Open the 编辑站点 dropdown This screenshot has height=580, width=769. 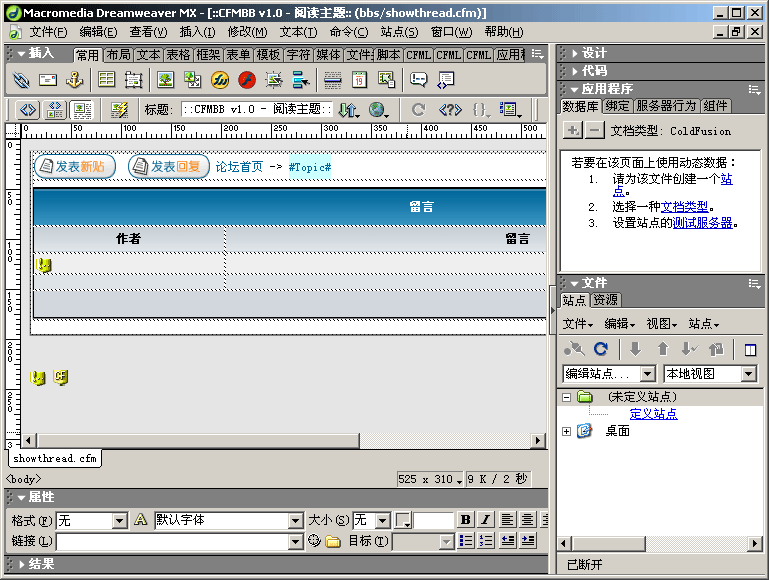(647, 374)
